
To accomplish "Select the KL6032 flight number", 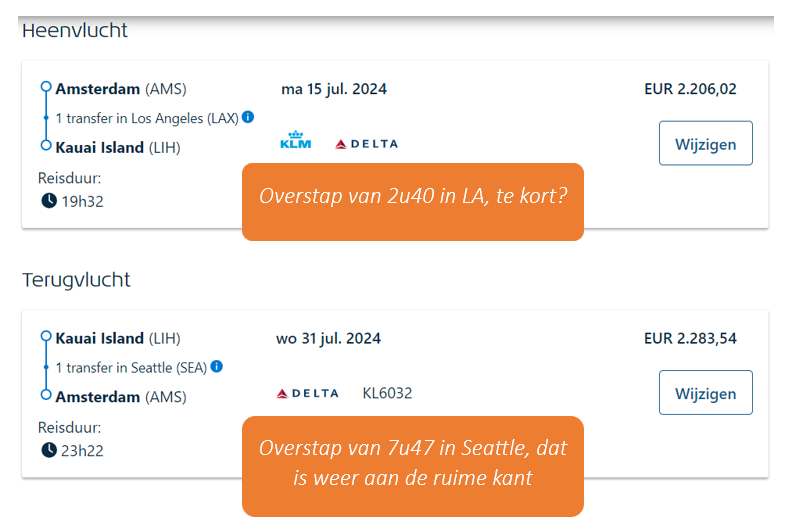I will (387, 393).
